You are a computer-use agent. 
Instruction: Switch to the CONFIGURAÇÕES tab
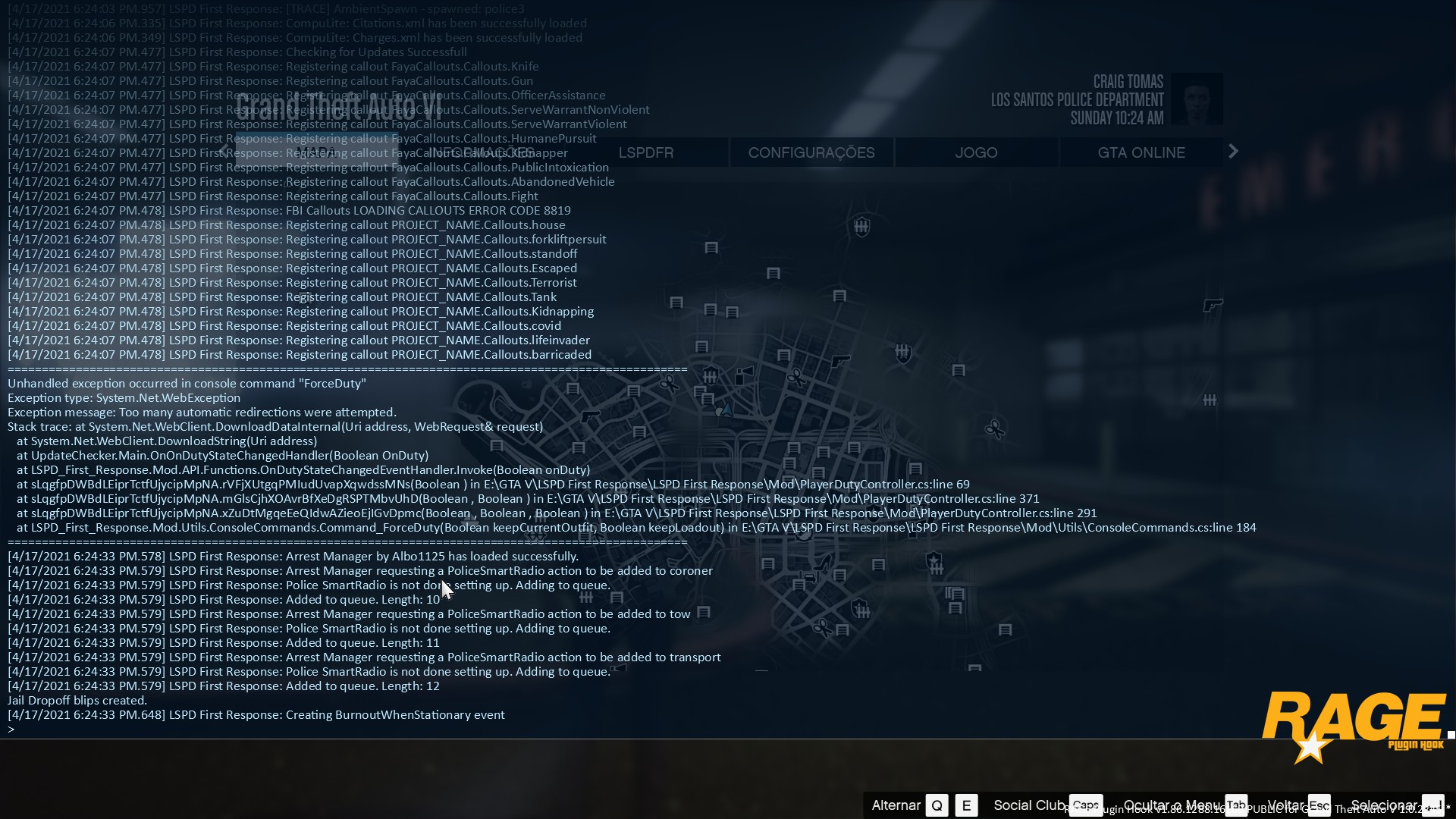click(811, 152)
